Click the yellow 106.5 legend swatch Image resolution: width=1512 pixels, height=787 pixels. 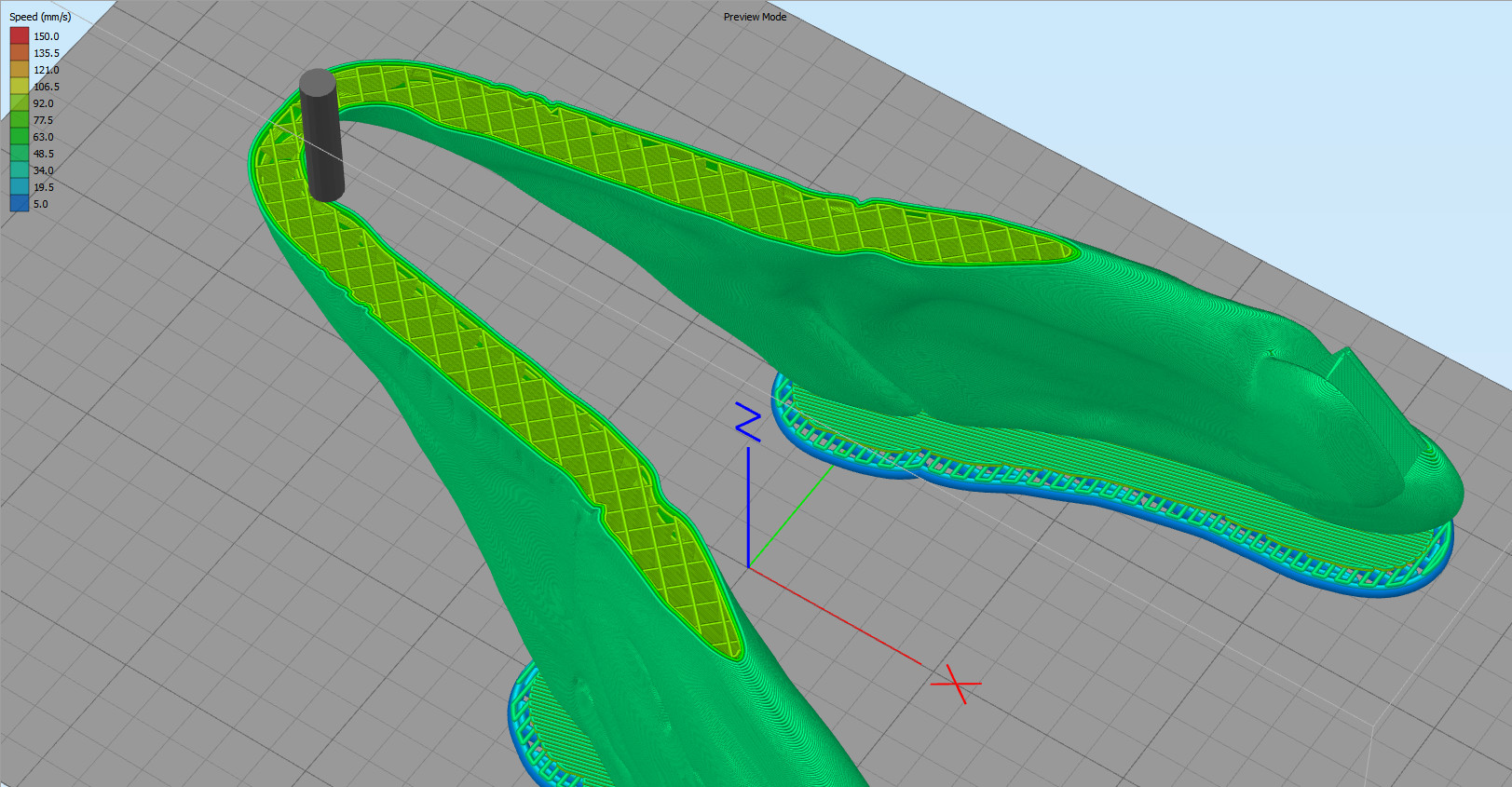point(20,87)
